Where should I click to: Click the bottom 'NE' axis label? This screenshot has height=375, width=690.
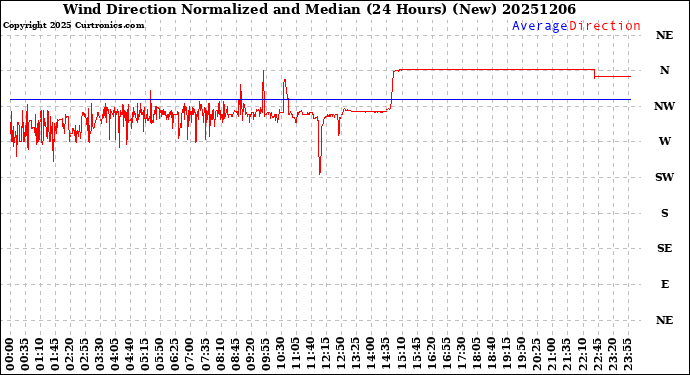point(664,320)
